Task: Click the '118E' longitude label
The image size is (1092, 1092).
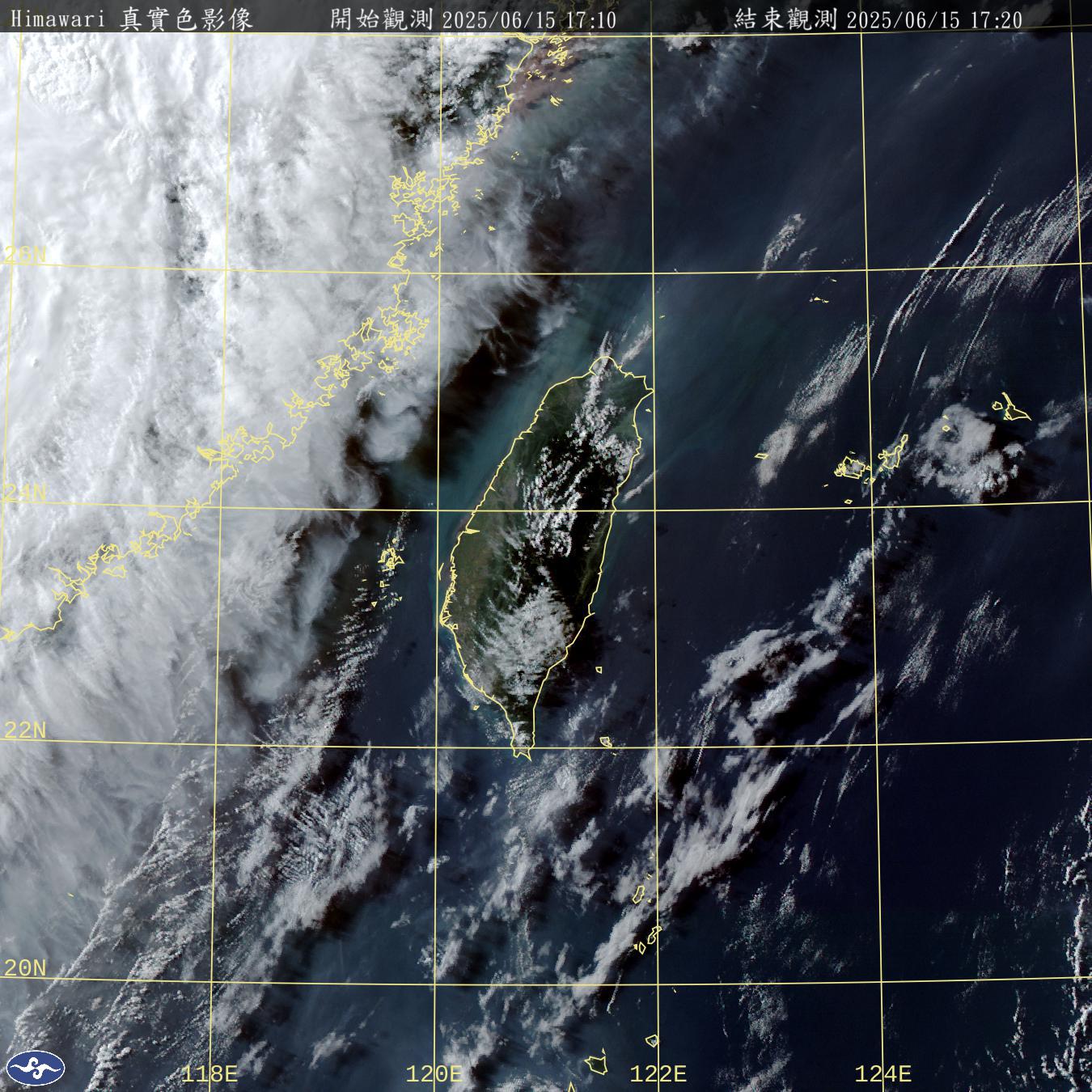Action: click(210, 1074)
